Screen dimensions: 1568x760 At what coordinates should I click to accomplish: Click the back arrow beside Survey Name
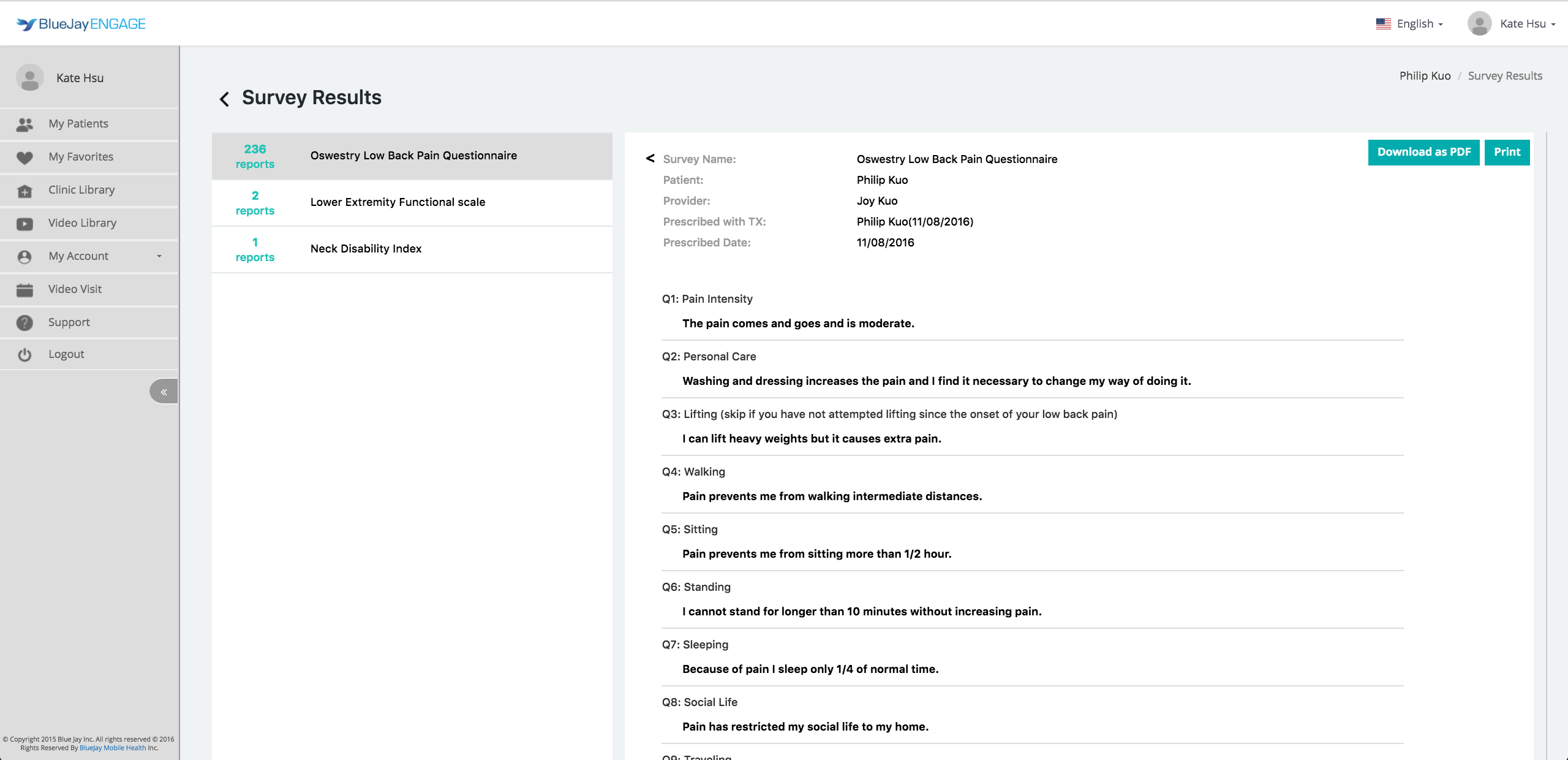pyautogui.click(x=650, y=158)
